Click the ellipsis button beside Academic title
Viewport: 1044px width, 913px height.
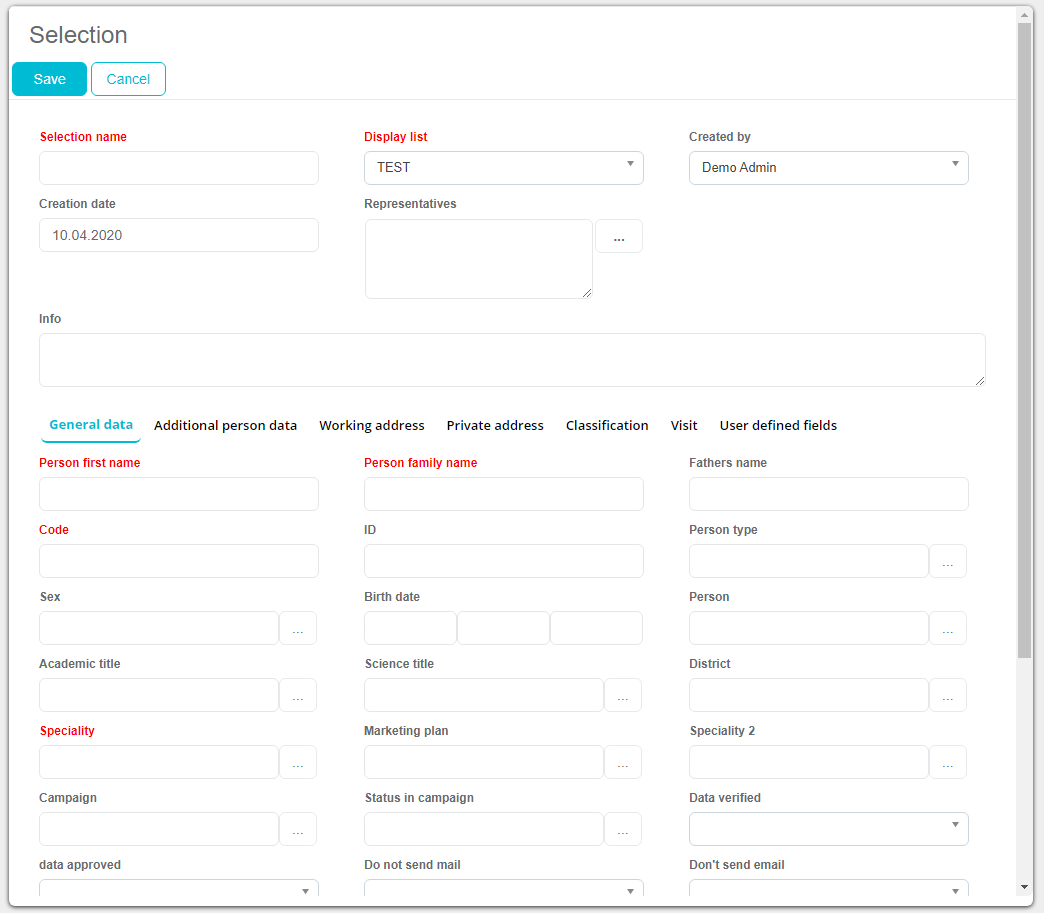[297, 696]
